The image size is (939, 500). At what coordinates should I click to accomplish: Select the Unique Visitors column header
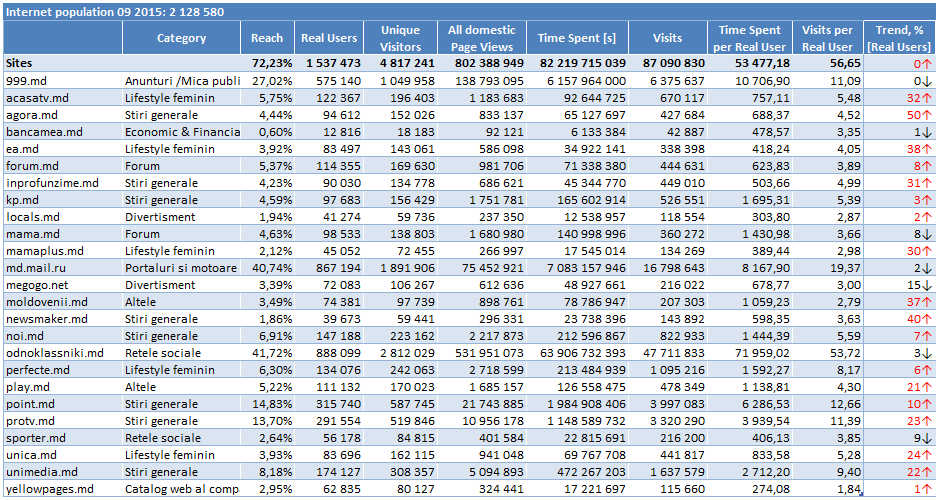(401, 38)
